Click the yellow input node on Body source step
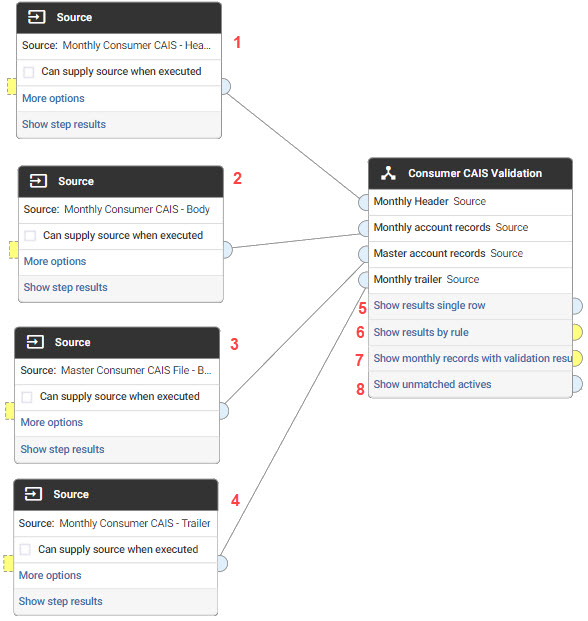The width and height of the screenshot is (588, 621). coord(14,250)
